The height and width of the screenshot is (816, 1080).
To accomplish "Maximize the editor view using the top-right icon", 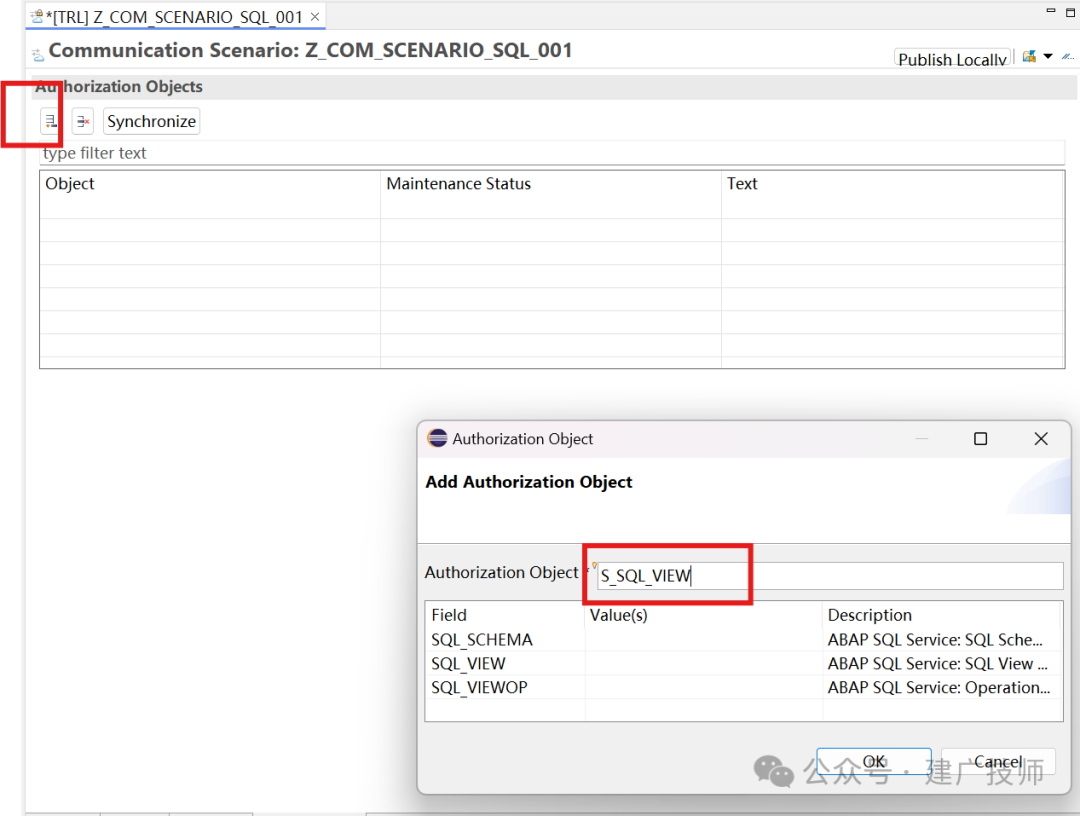I will (1071, 12).
